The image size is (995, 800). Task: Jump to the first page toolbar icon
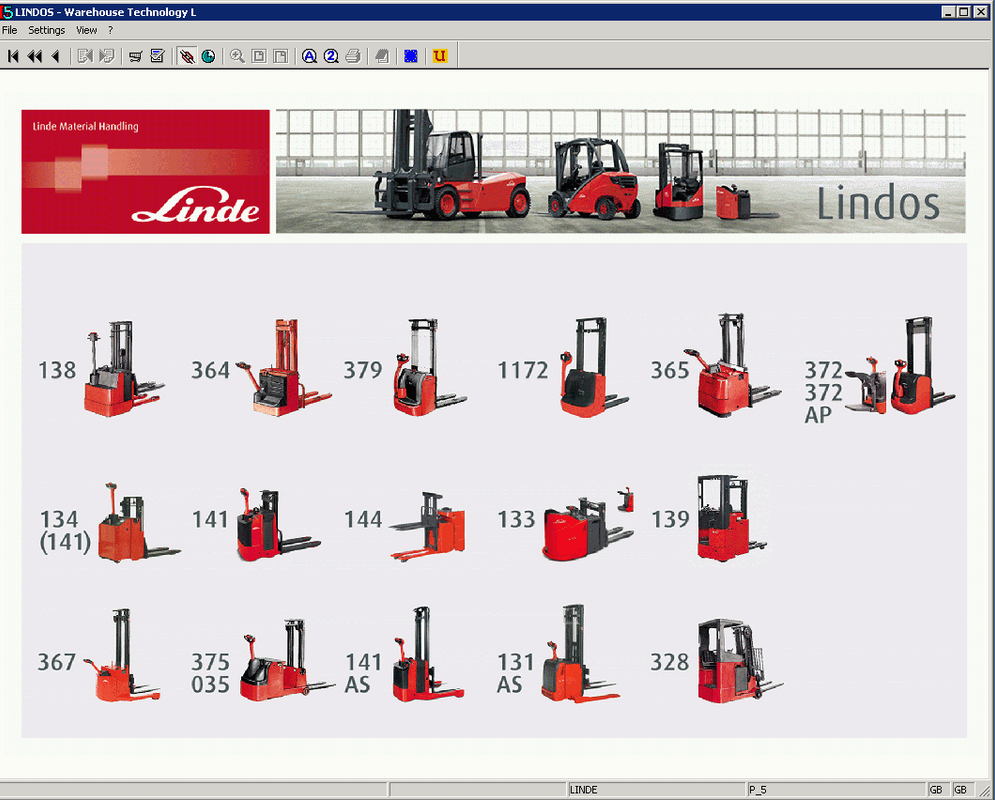coord(13,56)
